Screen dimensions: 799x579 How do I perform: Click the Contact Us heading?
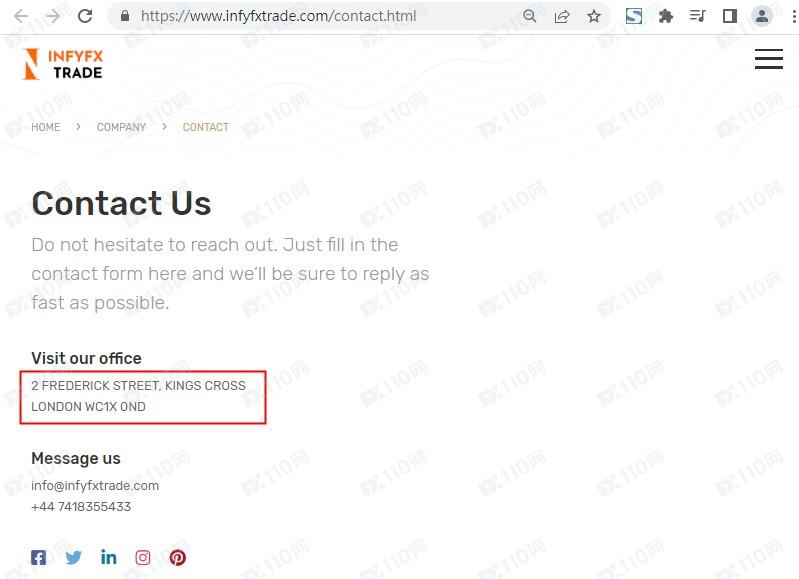coord(121,203)
